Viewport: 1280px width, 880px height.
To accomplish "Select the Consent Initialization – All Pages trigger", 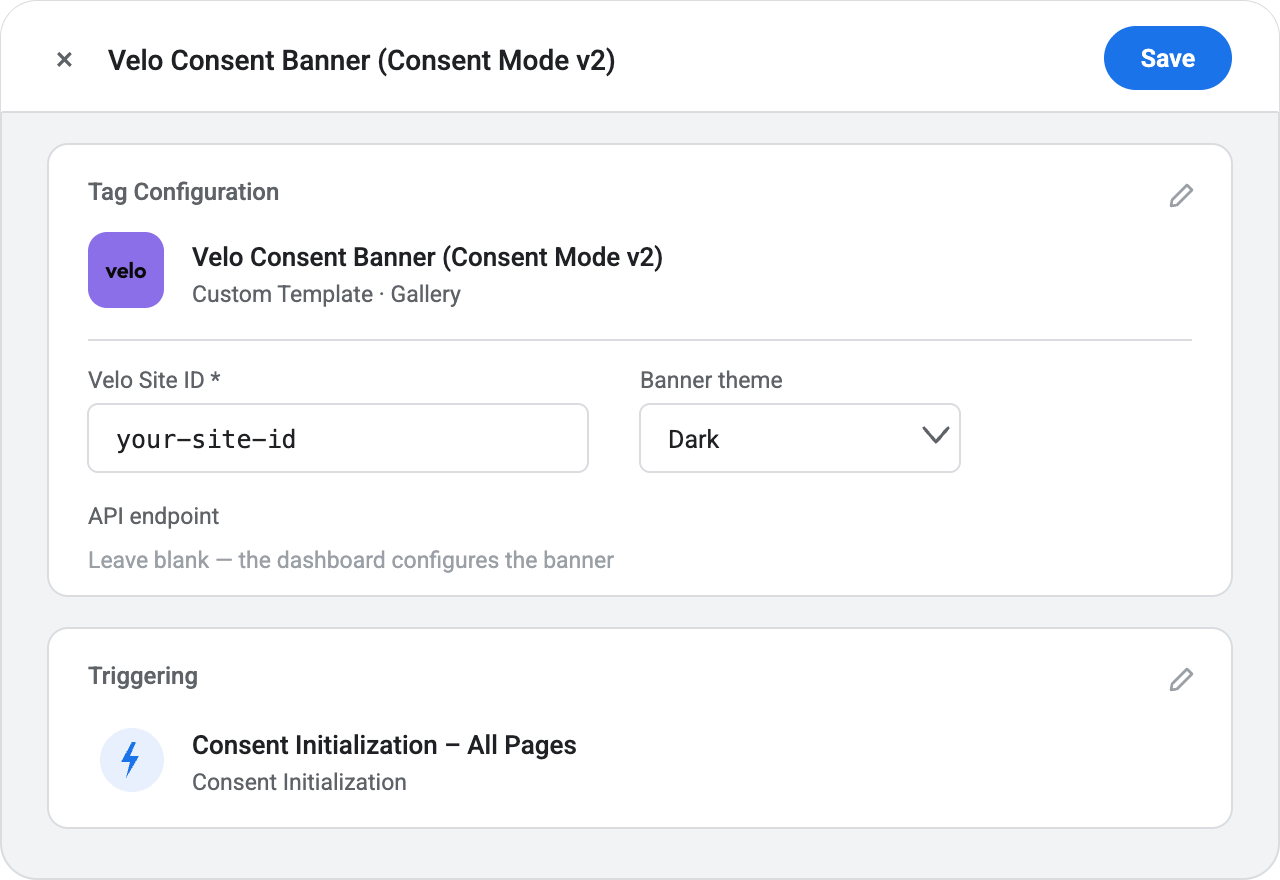I will click(384, 746).
